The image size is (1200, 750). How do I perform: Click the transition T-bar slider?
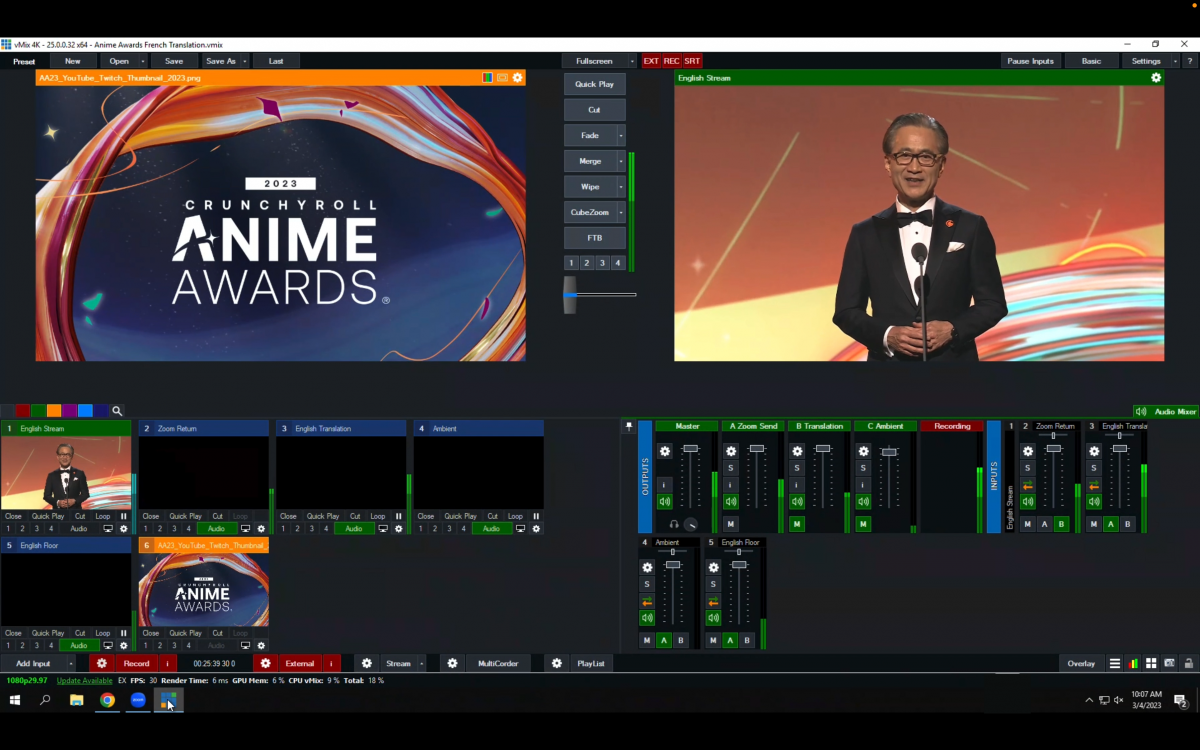pyautogui.click(x=570, y=295)
